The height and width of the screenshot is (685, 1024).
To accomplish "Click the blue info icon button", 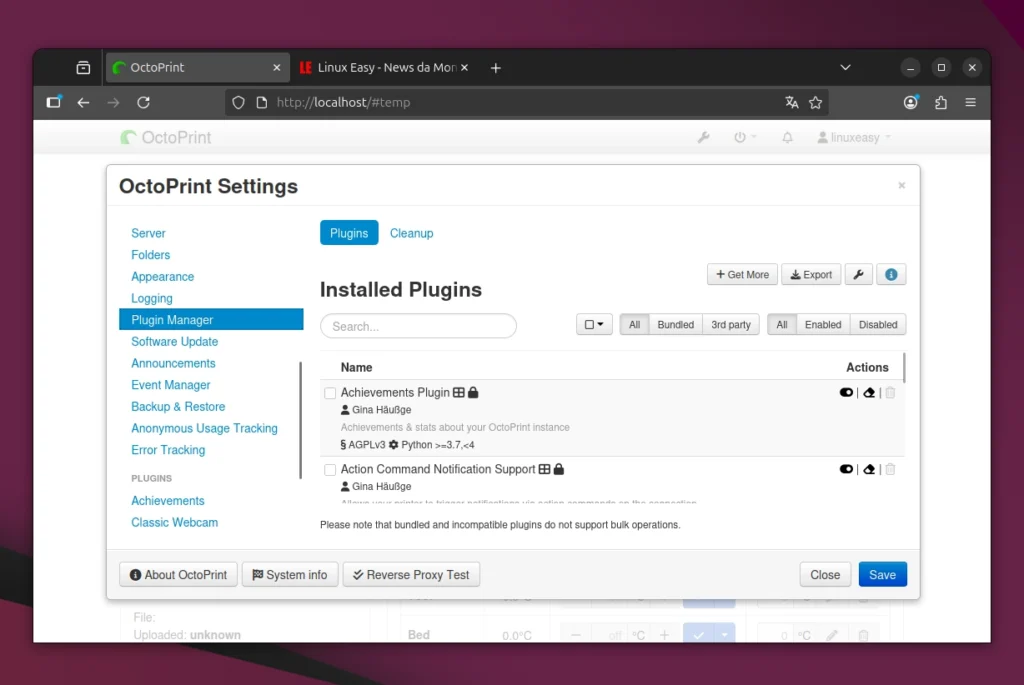I will click(x=891, y=275).
